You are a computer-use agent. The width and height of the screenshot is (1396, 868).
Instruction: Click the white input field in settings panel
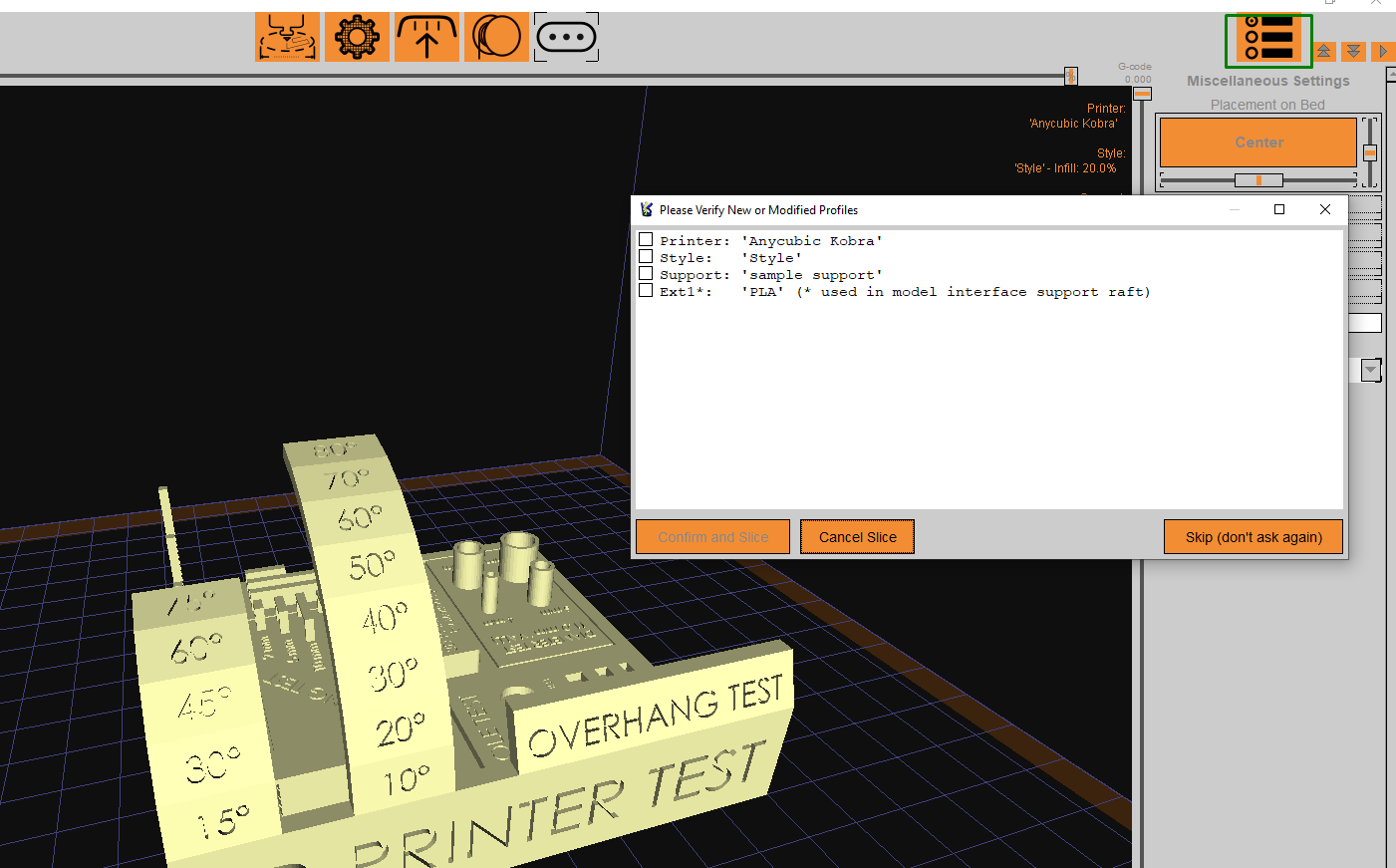coord(1364,323)
